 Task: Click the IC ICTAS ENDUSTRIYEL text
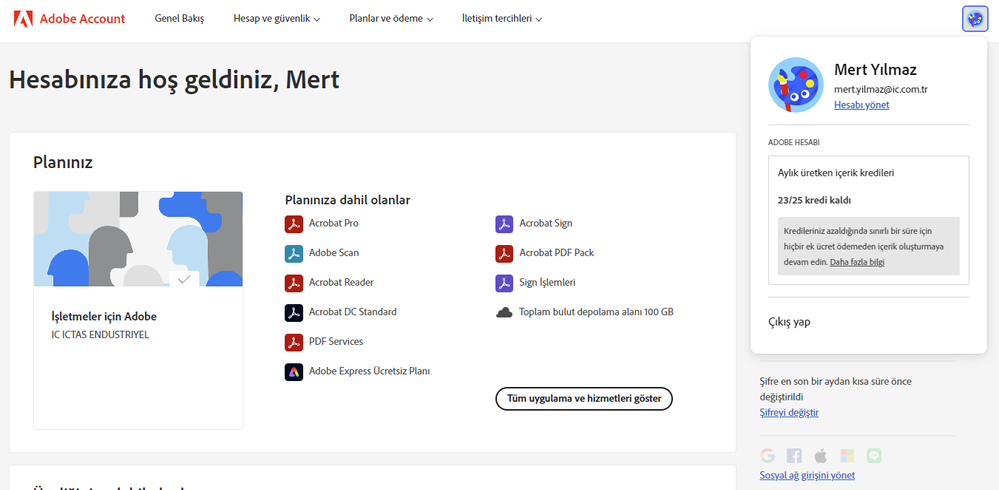click(x=100, y=335)
